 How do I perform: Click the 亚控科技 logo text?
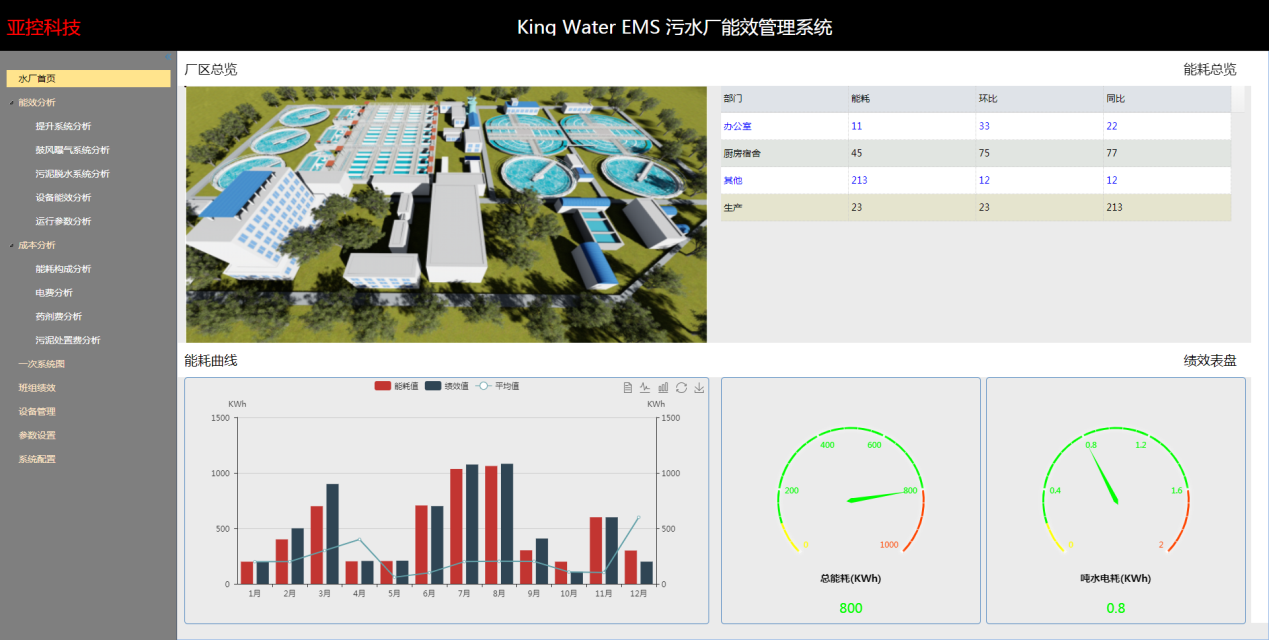click(44, 27)
